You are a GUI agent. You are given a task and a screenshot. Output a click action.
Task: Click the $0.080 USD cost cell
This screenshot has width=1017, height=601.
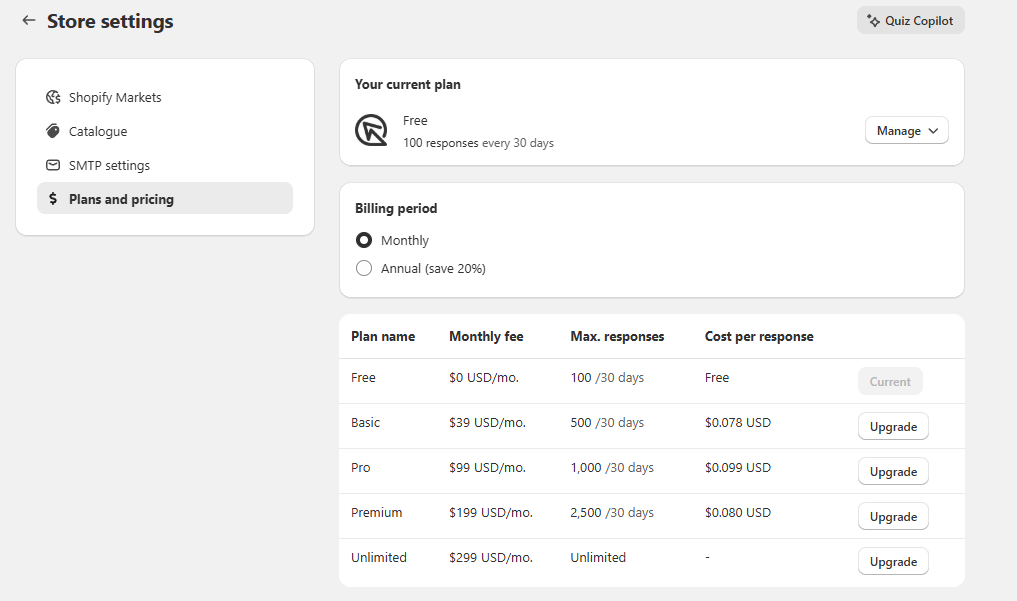click(x=737, y=513)
